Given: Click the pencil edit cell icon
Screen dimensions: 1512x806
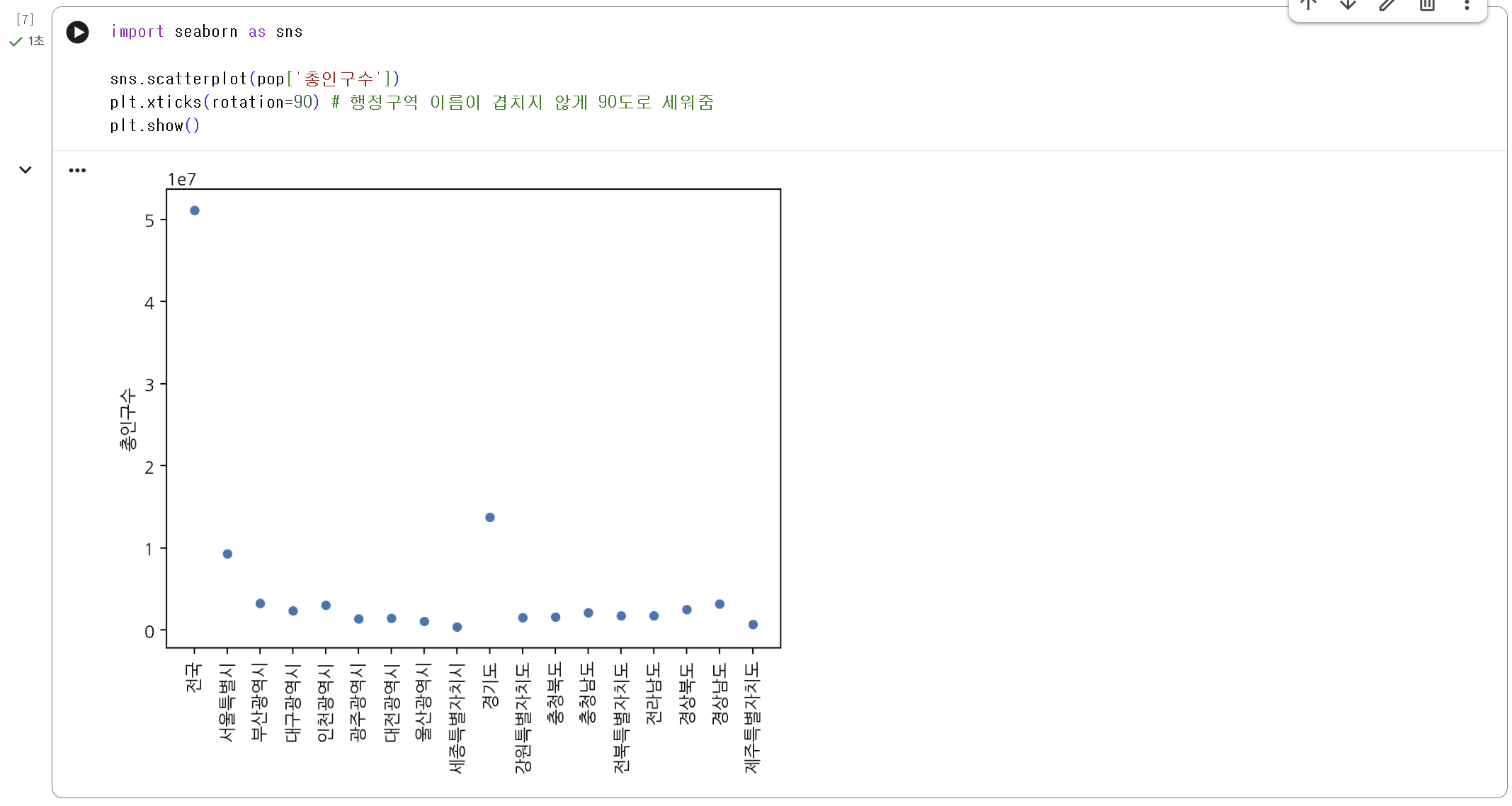Looking at the screenshot, I should tap(1387, 5).
